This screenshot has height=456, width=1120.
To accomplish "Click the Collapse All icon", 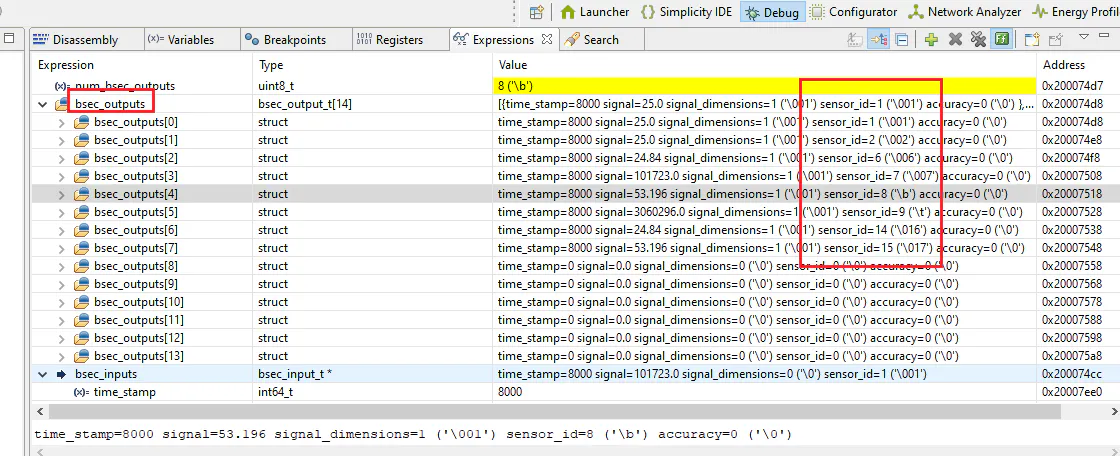I will [902, 40].
